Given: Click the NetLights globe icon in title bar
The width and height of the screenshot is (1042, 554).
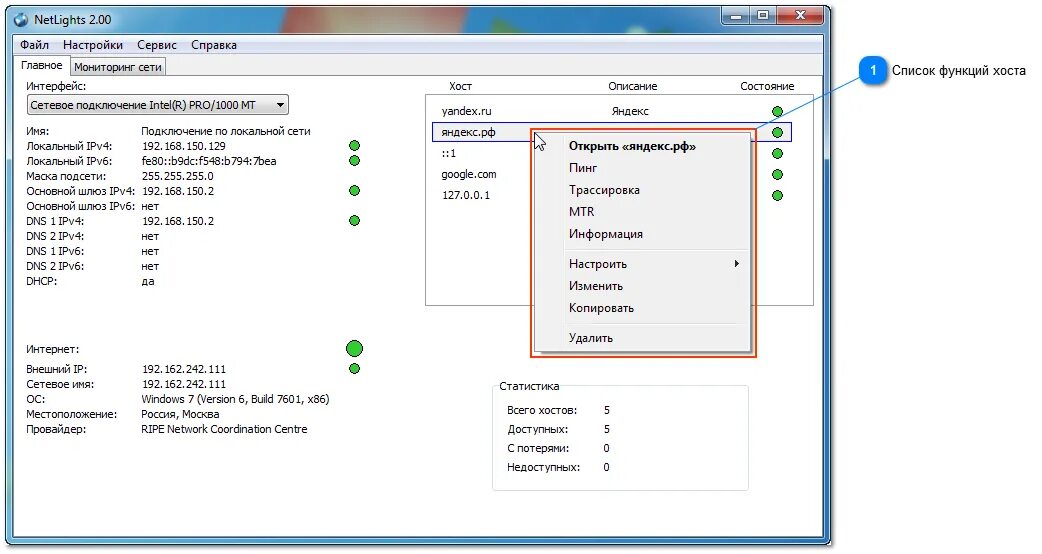Looking at the screenshot, I should pyautogui.click(x=21, y=19).
